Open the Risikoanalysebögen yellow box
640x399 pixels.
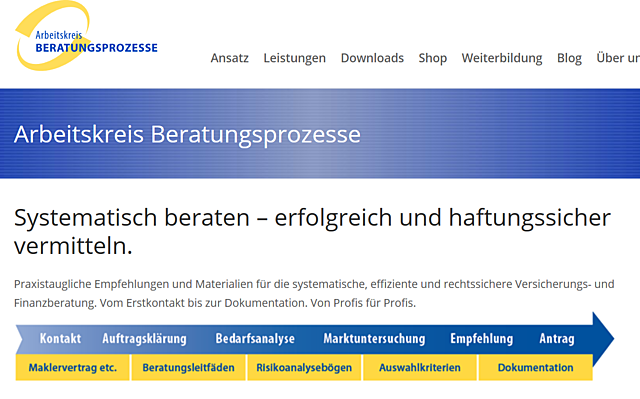click(304, 368)
